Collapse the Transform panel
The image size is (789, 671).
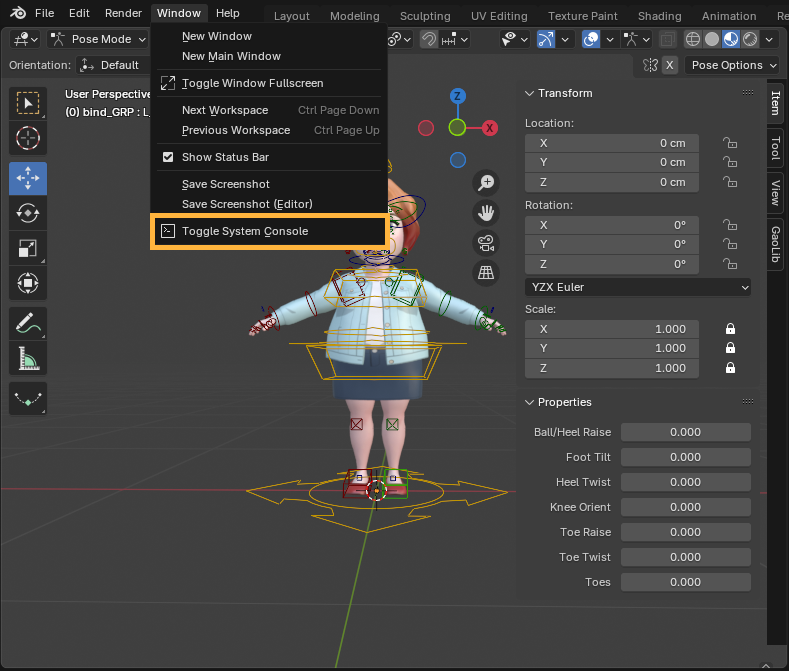pos(529,93)
